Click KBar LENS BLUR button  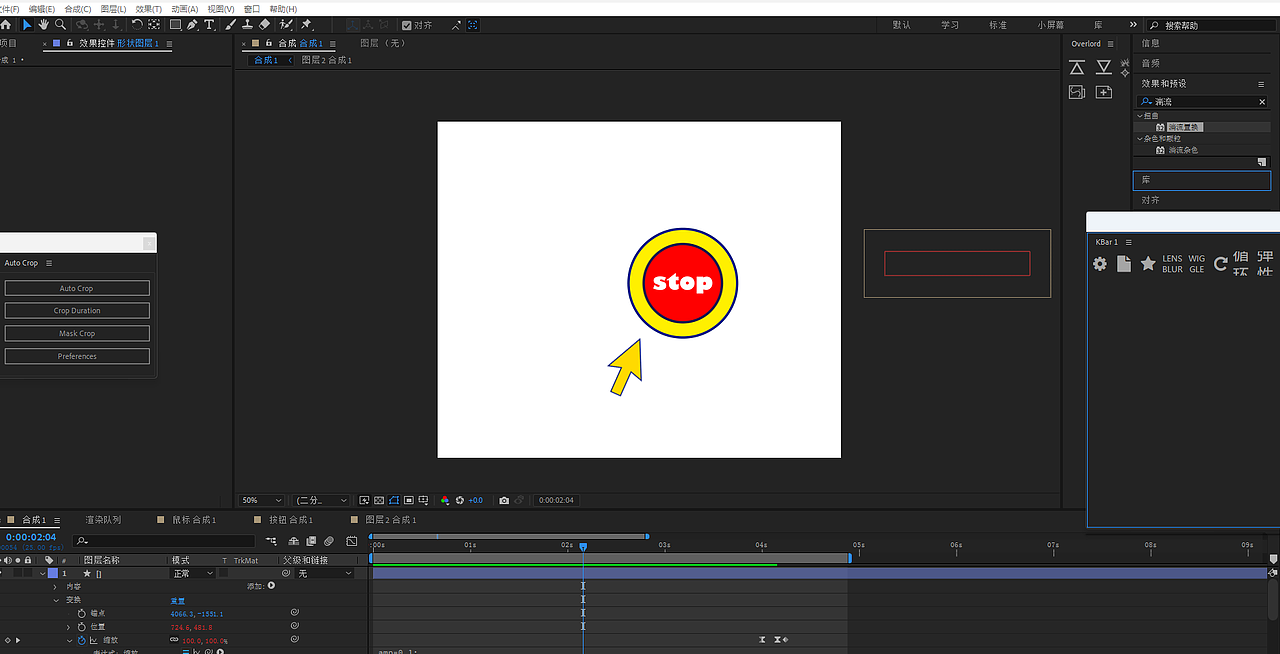click(1172, 264)
